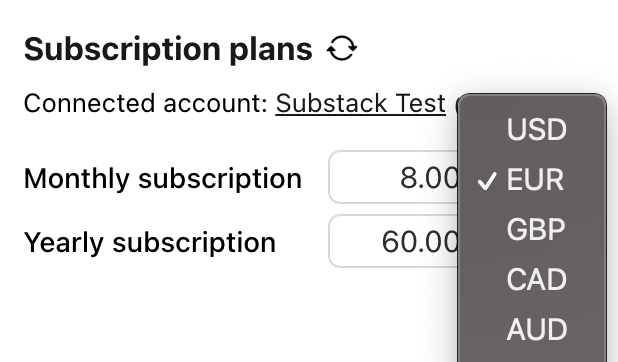Choose AUD from the dropdown menu
The width and height of the screenshot is (618, 362).
pyautogui.click(x=532, y=330)
